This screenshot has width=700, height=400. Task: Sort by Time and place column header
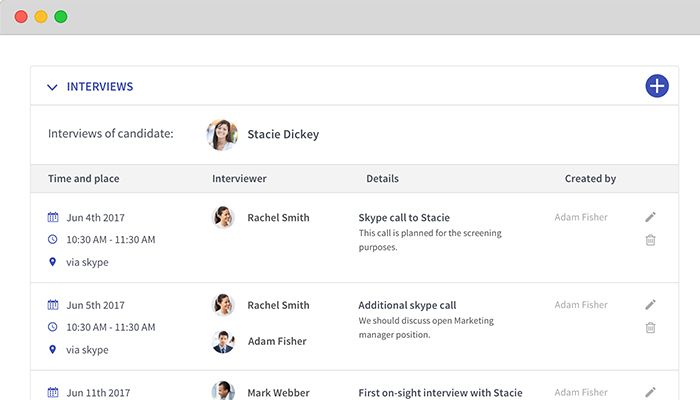[83, 179]
